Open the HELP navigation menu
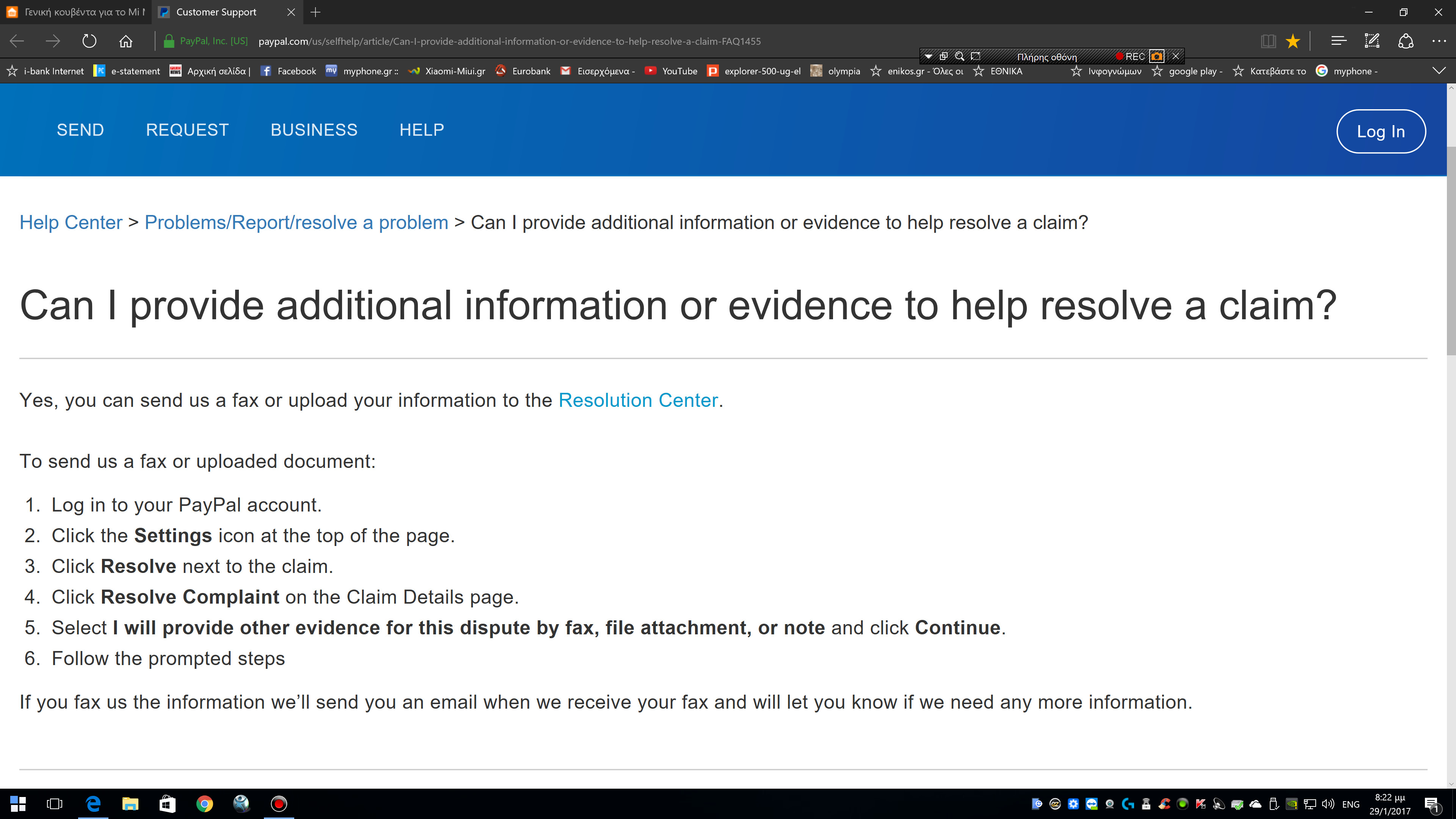1456x819 pixels. (x=422, y=129)
